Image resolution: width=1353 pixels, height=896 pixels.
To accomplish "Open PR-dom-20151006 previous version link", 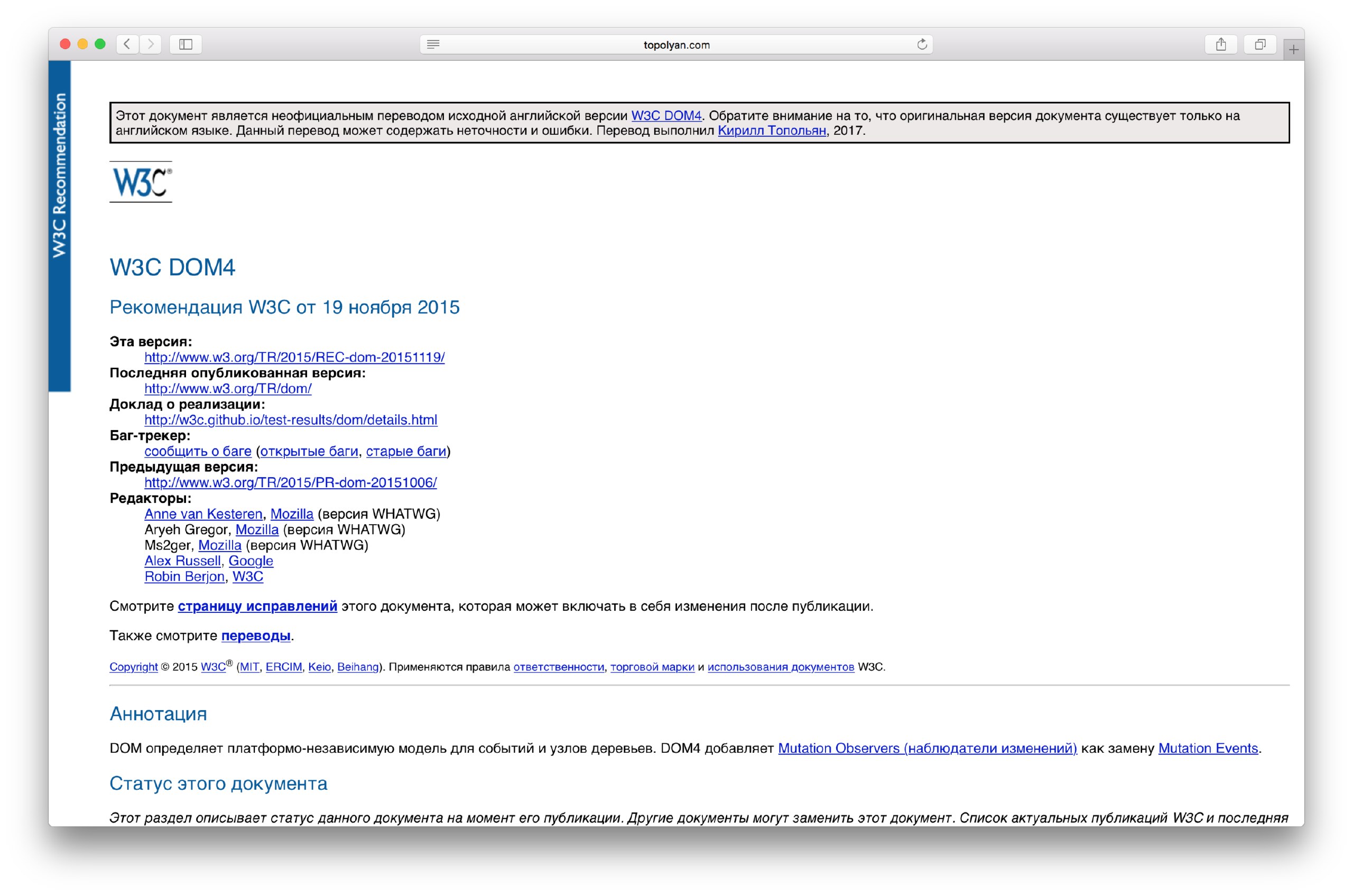I will click(290, 483).
